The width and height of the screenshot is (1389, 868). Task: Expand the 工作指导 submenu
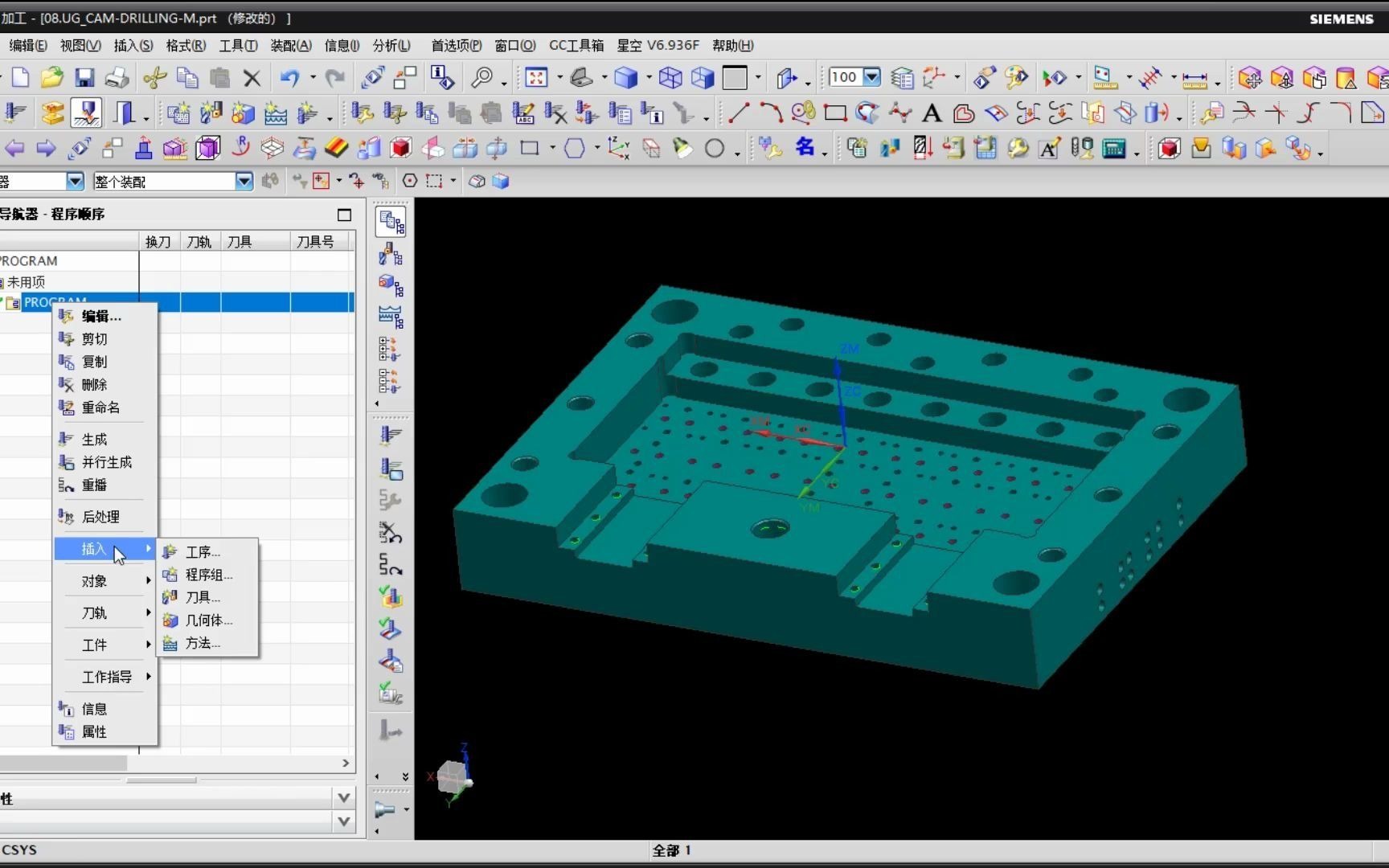click(107, 677)
